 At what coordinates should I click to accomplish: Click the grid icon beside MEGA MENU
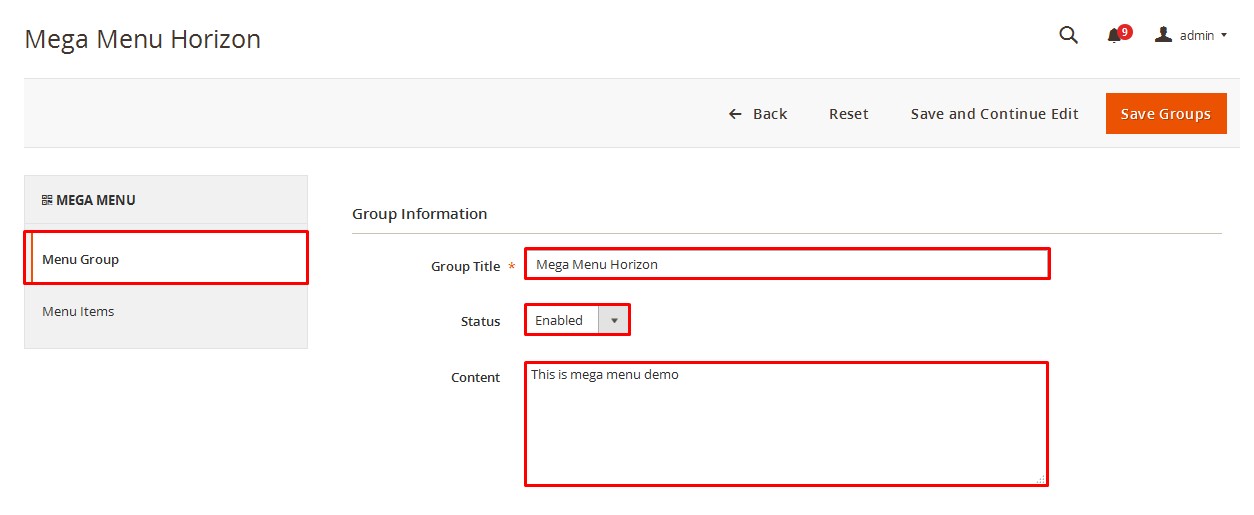pyautogui.click(x=47, y=200)
